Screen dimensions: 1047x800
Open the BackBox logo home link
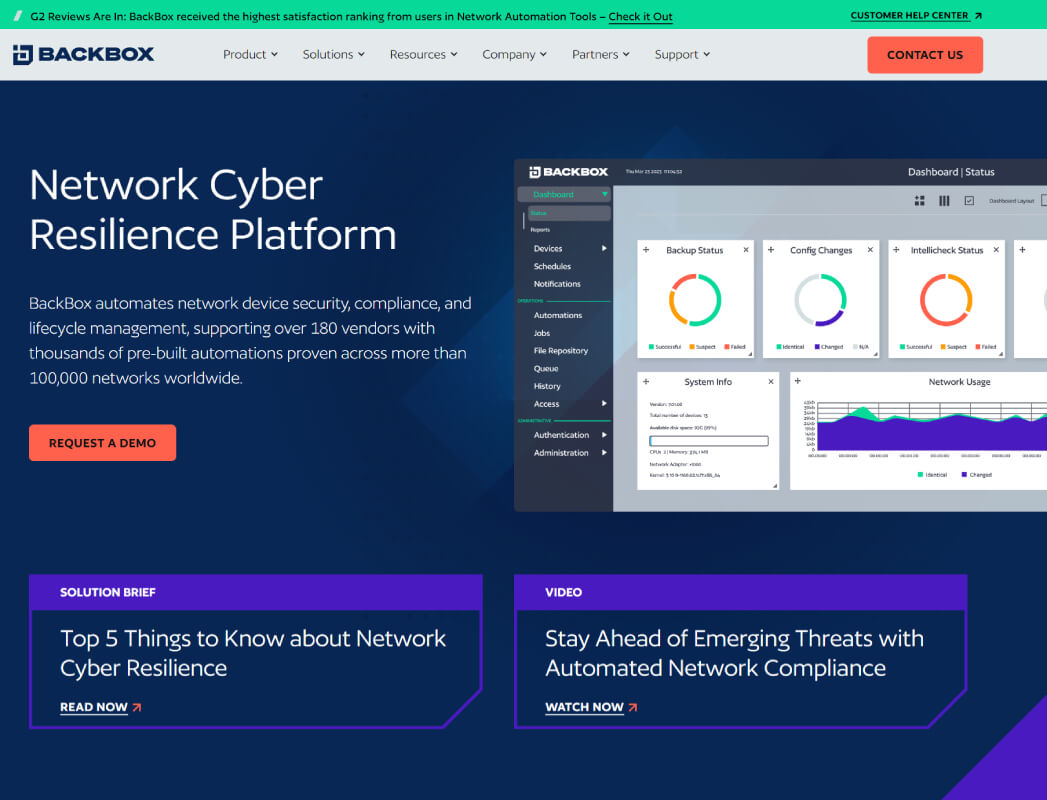(x=83, y=54)
